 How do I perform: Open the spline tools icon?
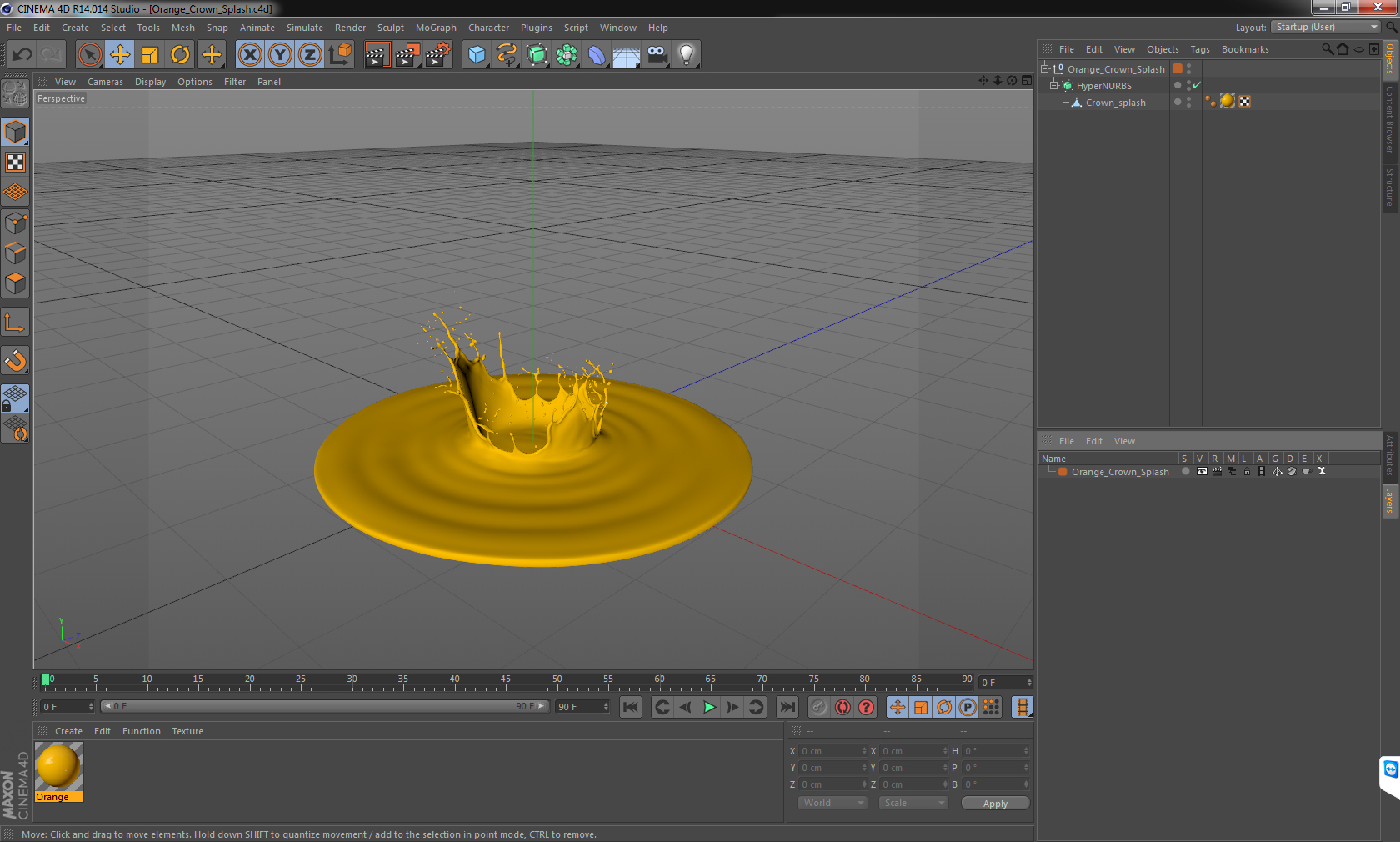[507, 55]
